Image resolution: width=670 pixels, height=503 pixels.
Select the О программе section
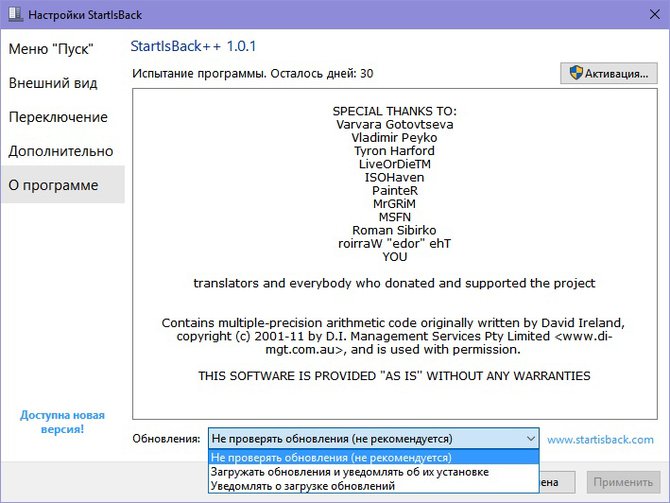[54, 185]
